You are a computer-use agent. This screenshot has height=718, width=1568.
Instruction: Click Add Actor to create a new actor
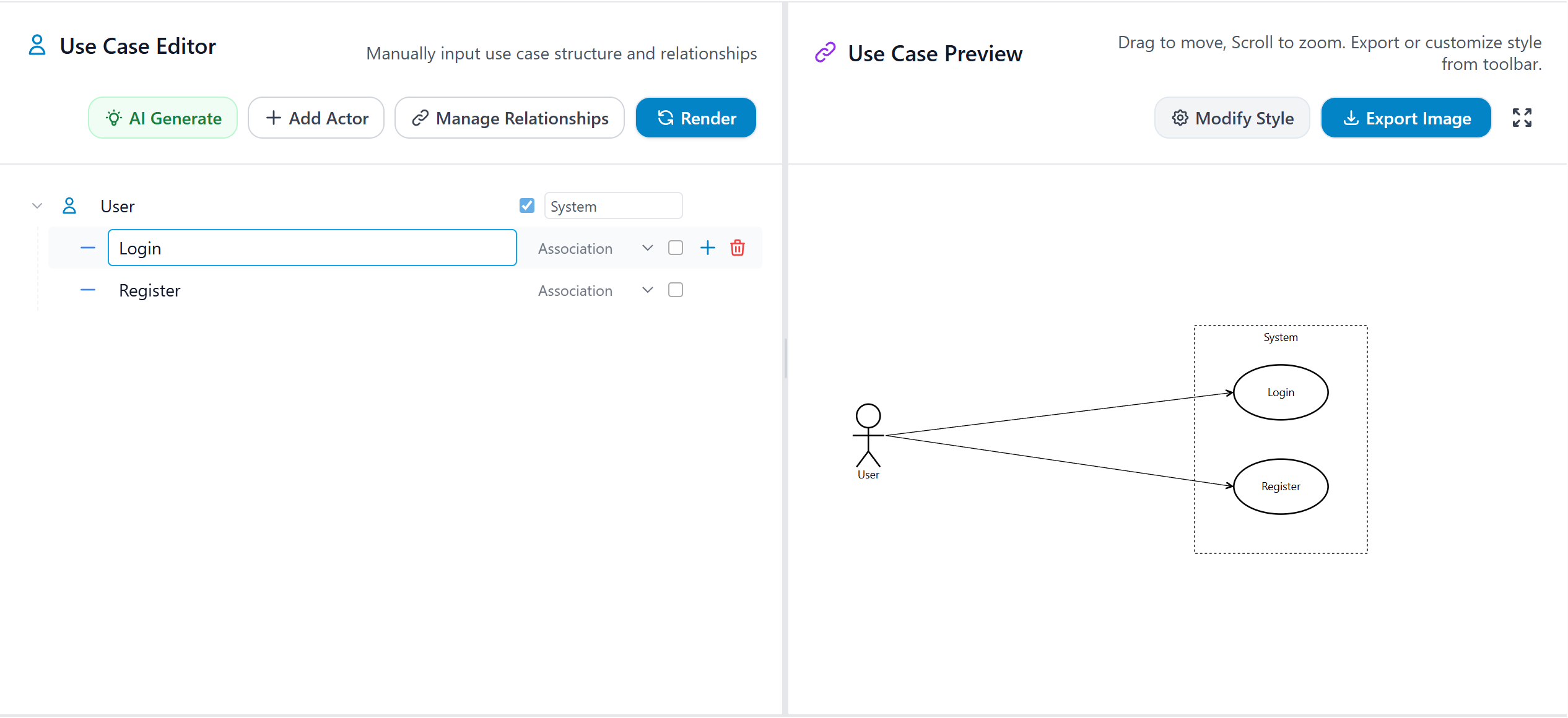coord(316,118)
